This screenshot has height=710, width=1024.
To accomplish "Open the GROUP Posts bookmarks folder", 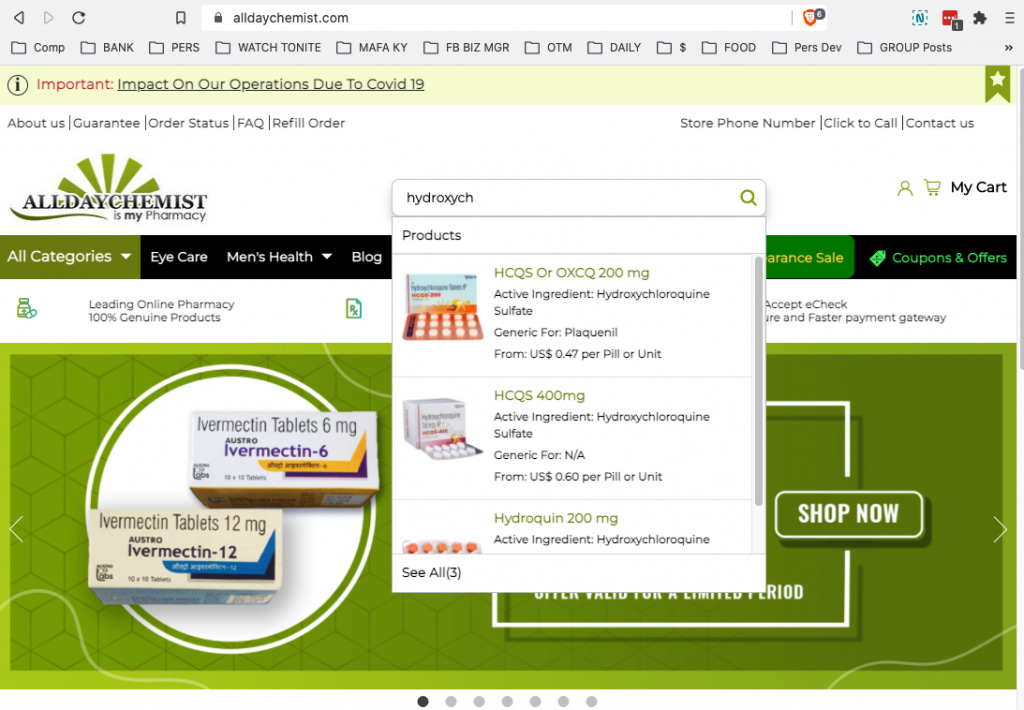I will pos(904,48).
